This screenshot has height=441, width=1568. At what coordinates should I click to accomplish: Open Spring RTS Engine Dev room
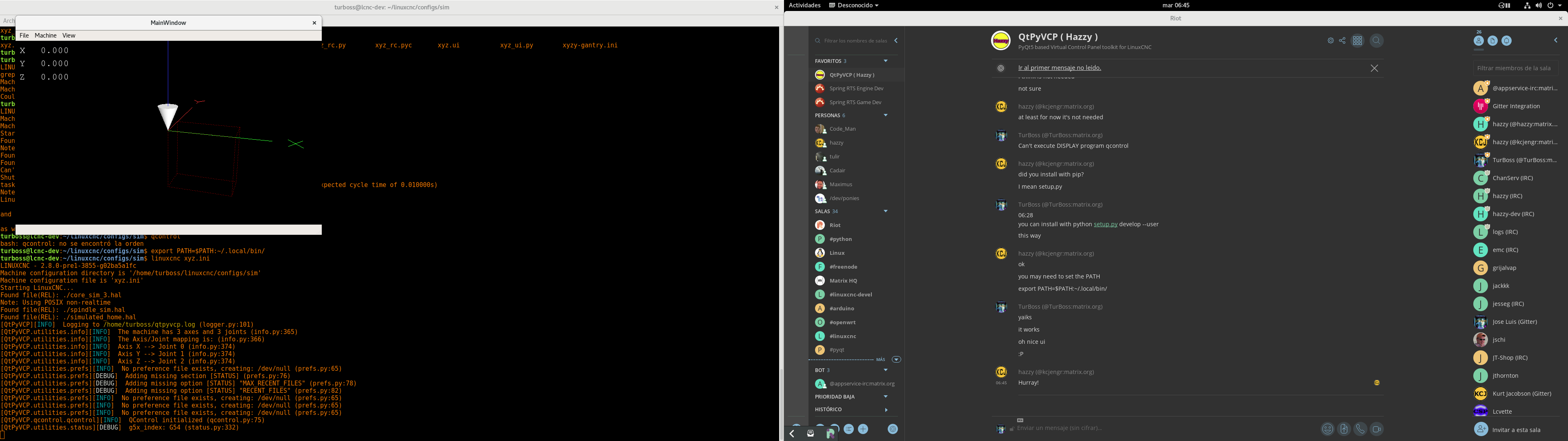click(856, 88)
